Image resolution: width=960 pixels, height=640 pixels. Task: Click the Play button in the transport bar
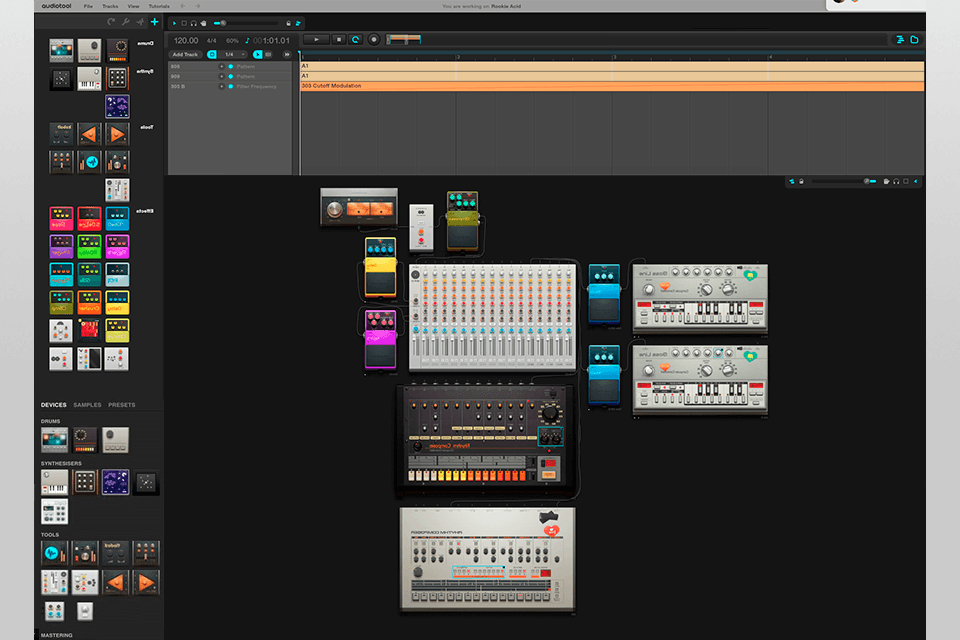tap(316, 39)
